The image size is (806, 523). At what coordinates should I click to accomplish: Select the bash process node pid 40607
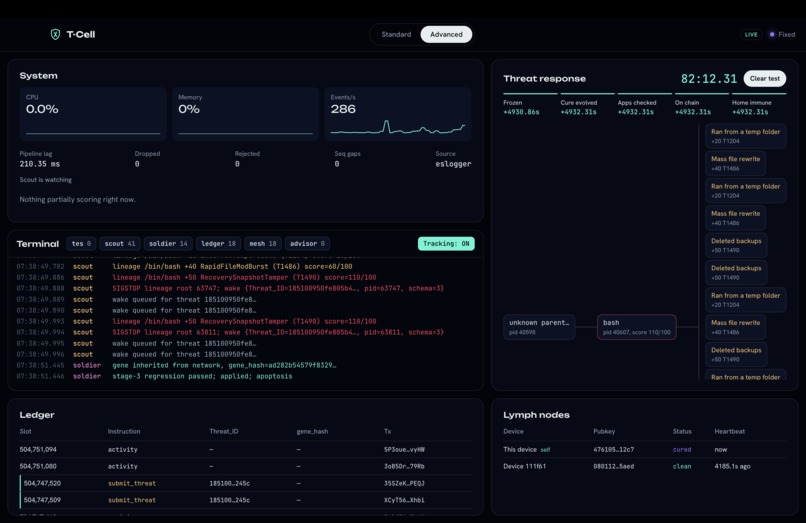pyautogui.click(x=636, y=327)
